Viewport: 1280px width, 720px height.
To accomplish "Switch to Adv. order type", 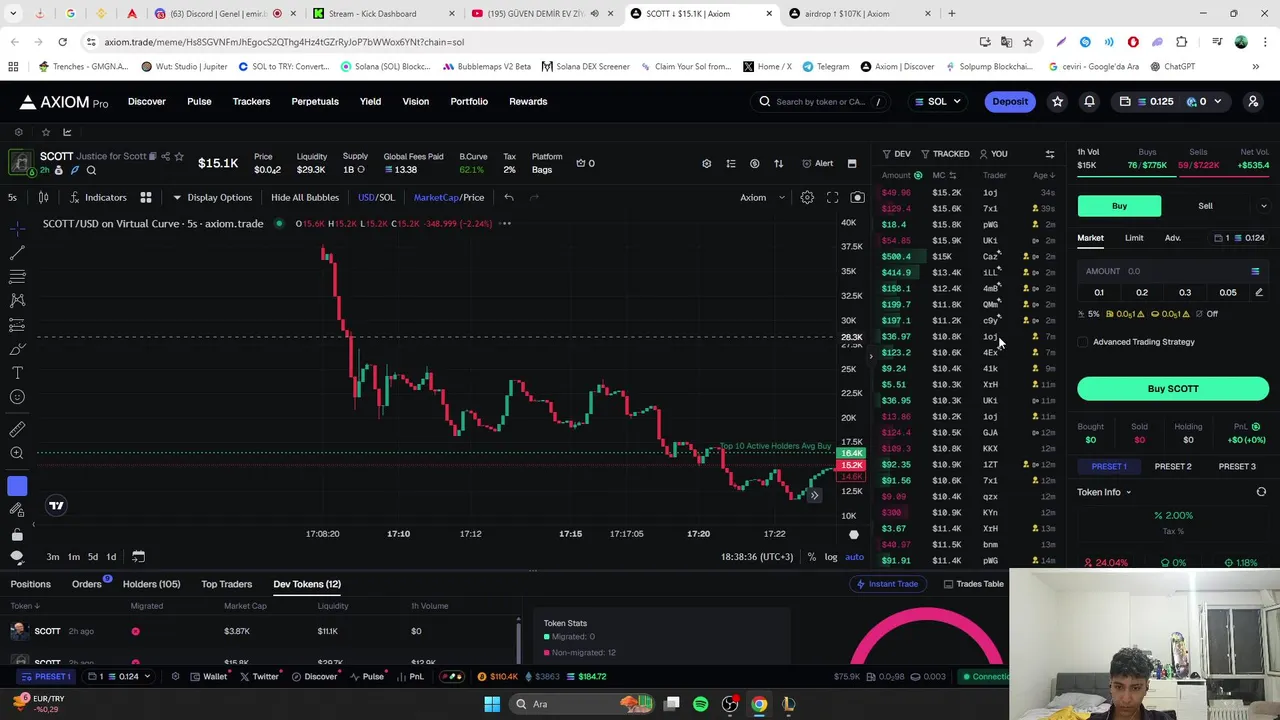I will (1172, 238).
